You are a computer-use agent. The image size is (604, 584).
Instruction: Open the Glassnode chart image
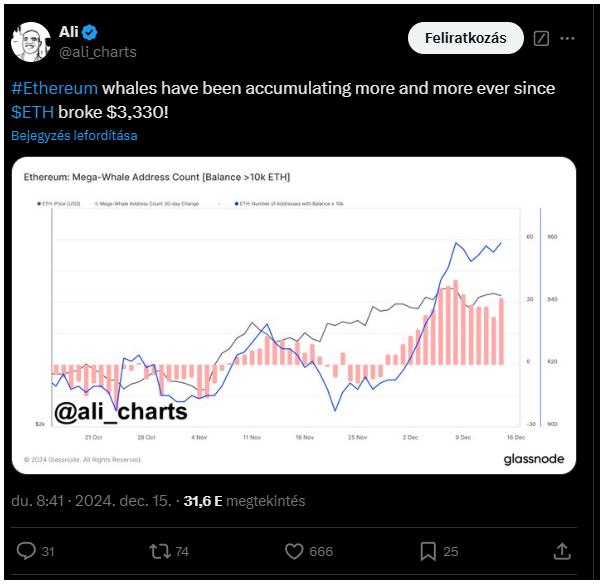tap(294, 315)
